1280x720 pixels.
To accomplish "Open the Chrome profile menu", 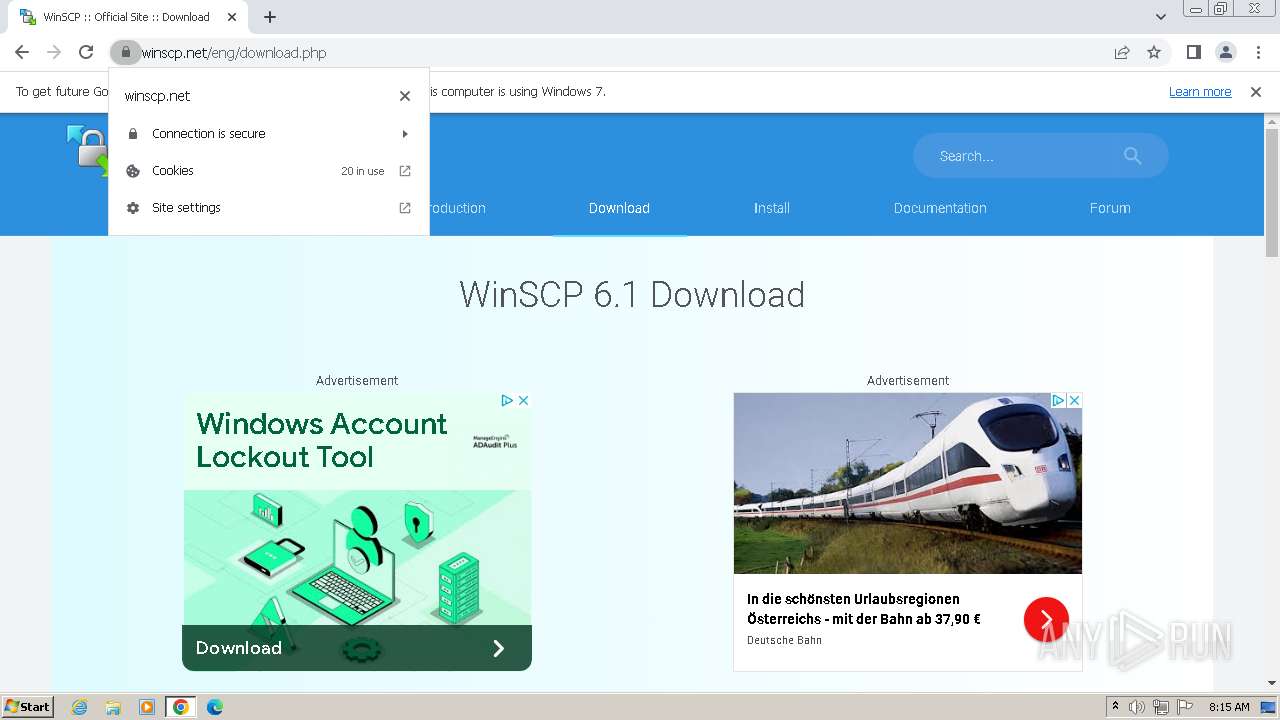I will tap(1226, 53).
